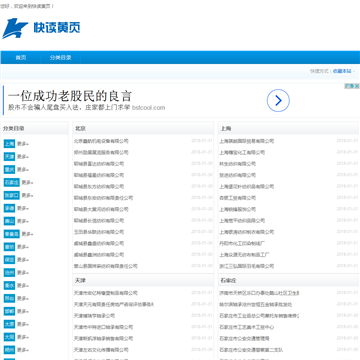Select the 天津 category tag in sidebar
Screen dimensions: 360x360
point(9,156)
